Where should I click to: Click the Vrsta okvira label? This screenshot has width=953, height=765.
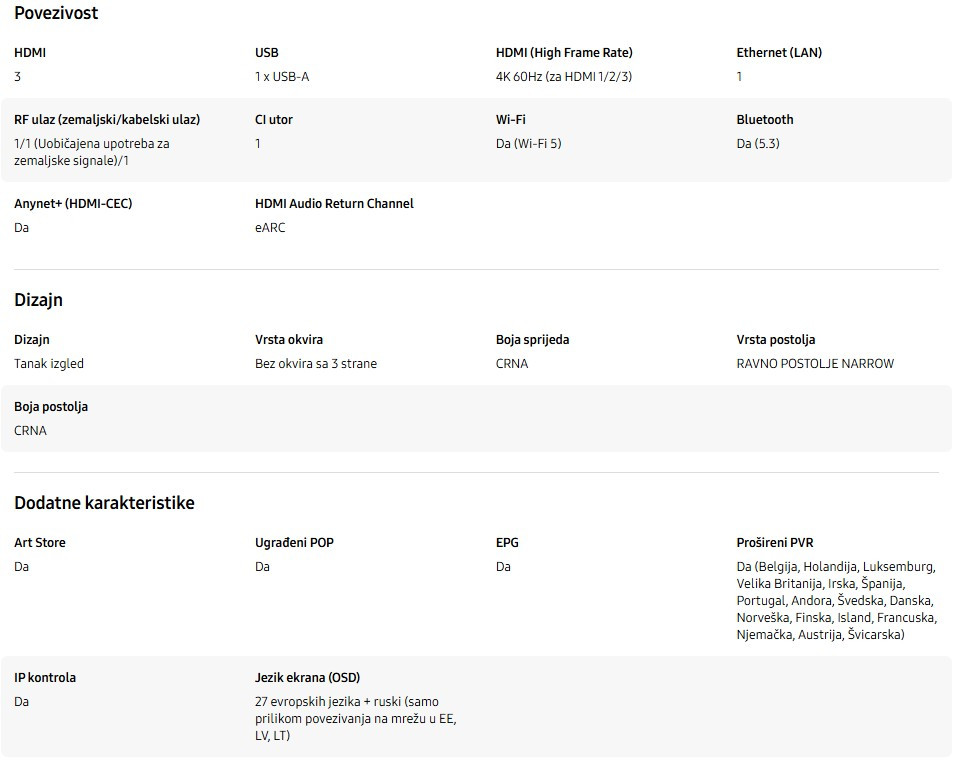point(289,340)
